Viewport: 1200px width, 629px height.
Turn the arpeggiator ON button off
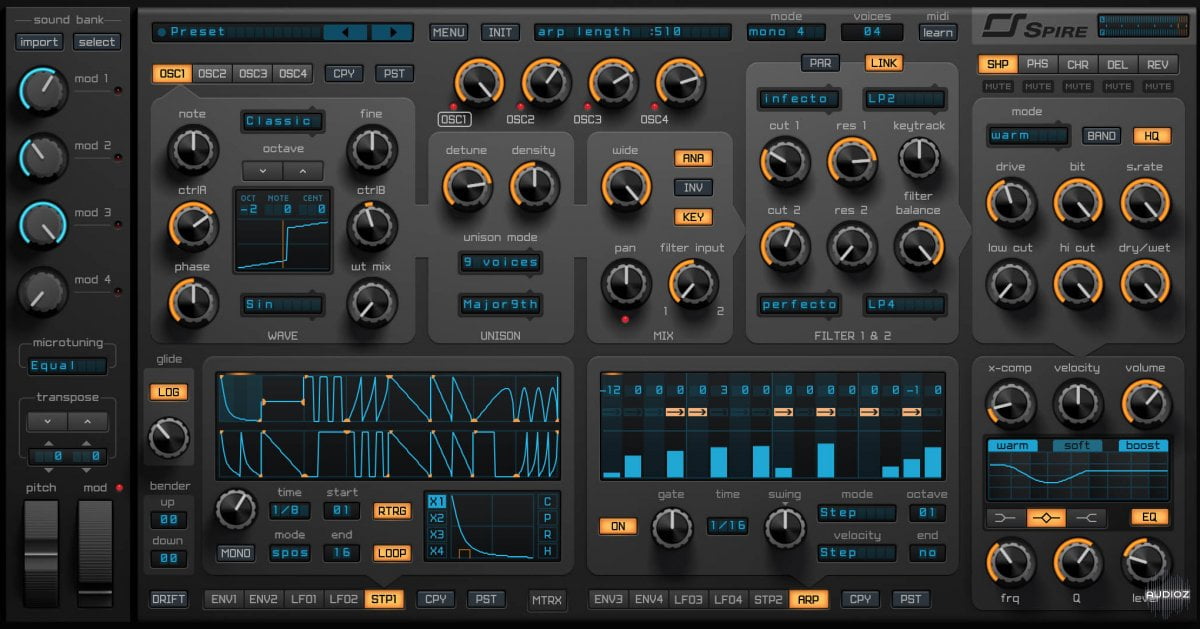coord(618,525)
